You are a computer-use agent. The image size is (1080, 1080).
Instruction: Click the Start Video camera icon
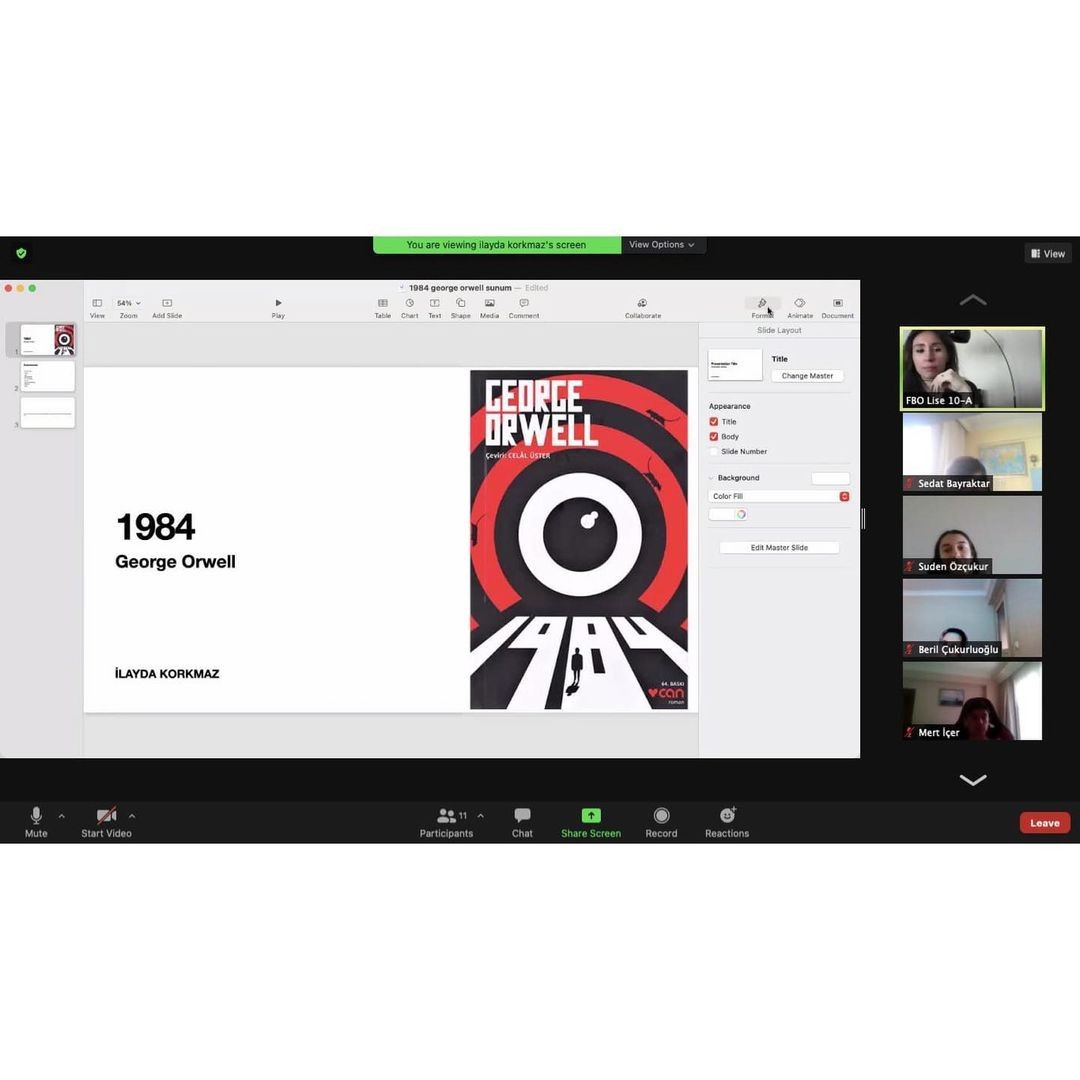pyautogui.click(x=106, y=816)
